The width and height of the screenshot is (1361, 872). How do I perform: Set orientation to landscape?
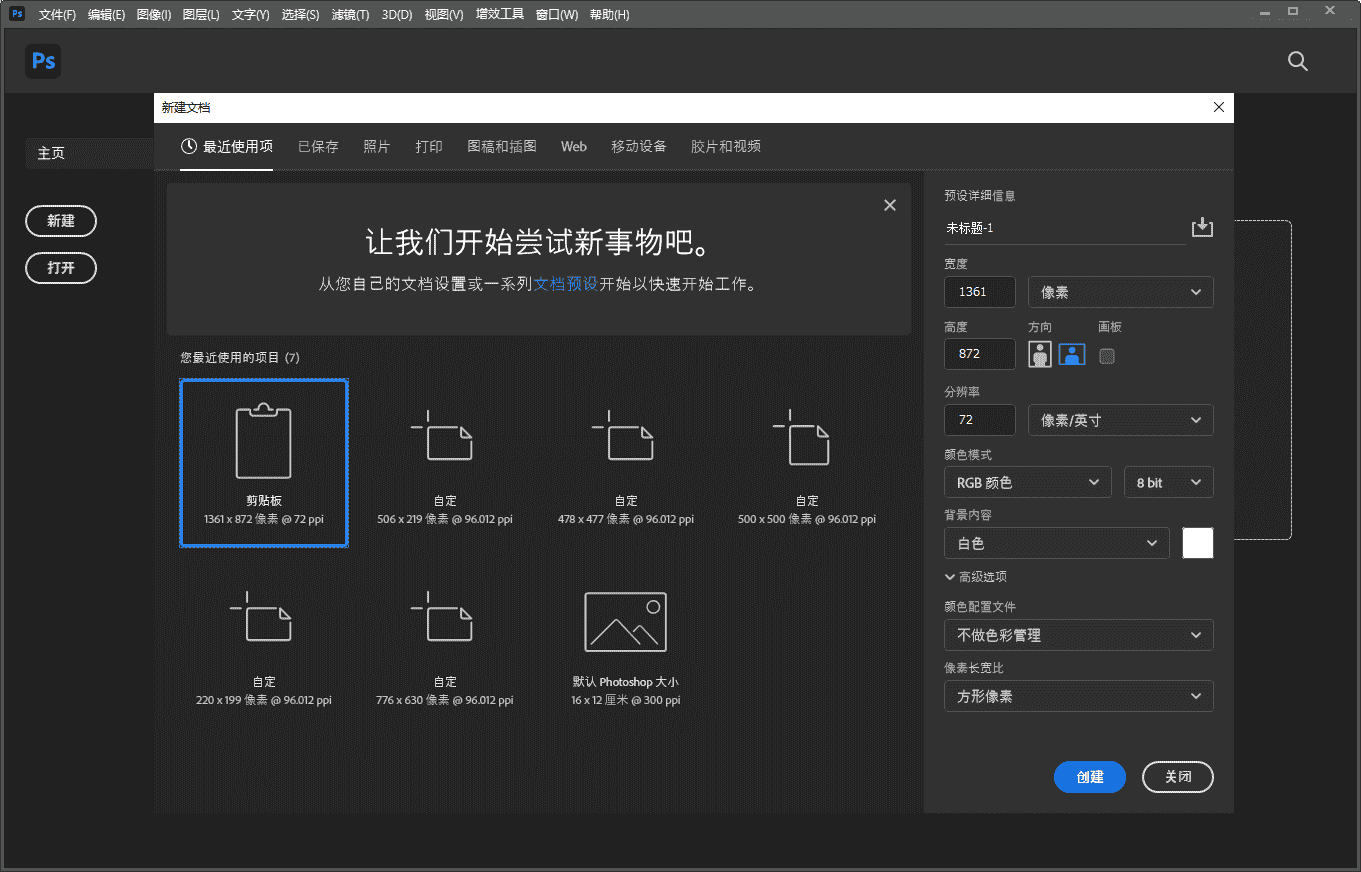1072,354
